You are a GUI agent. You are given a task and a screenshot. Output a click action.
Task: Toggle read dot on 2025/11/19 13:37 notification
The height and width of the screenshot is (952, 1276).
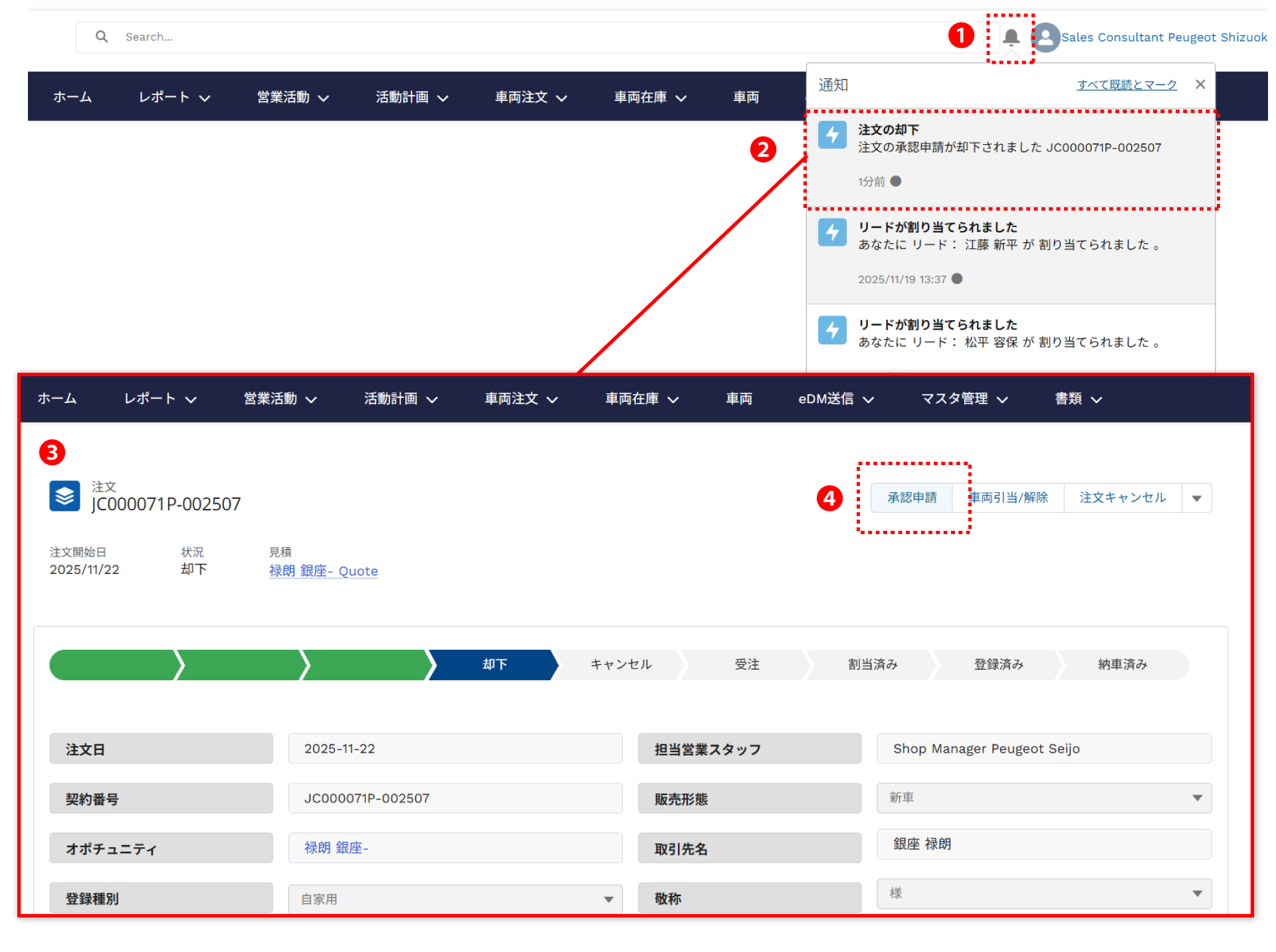tap(957, 279)
